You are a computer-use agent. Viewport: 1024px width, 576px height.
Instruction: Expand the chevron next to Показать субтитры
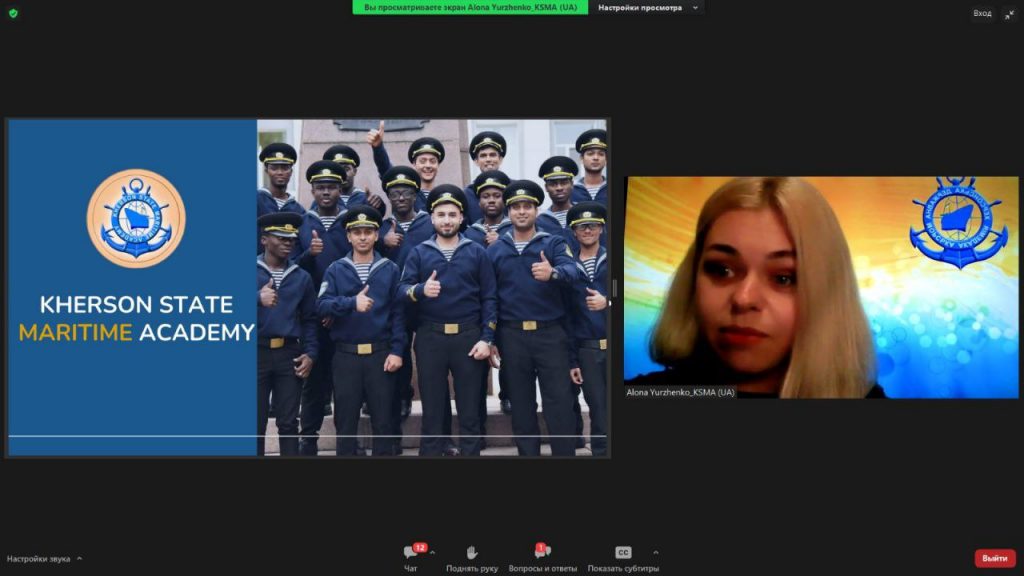[x=656, y=552]
